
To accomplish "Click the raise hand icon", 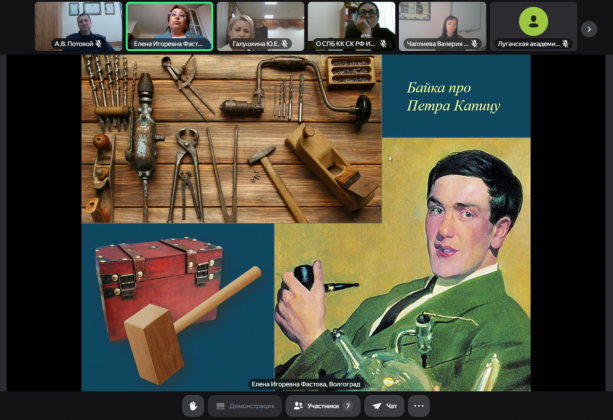I will pyautogui.click(x=193, y=406).
